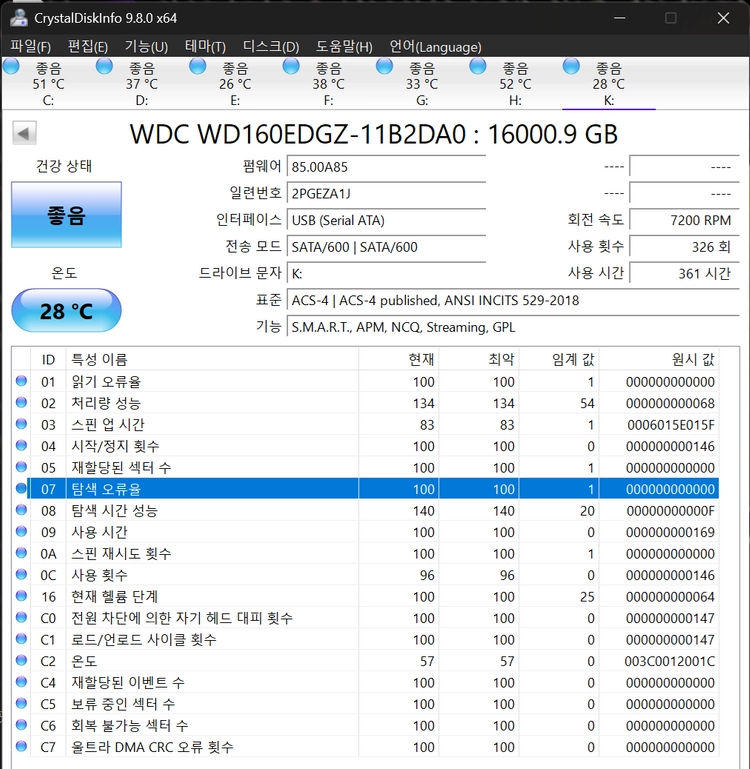Open the 언어(Language) menu
The image size is (750, 769).
tap(435, 47)
